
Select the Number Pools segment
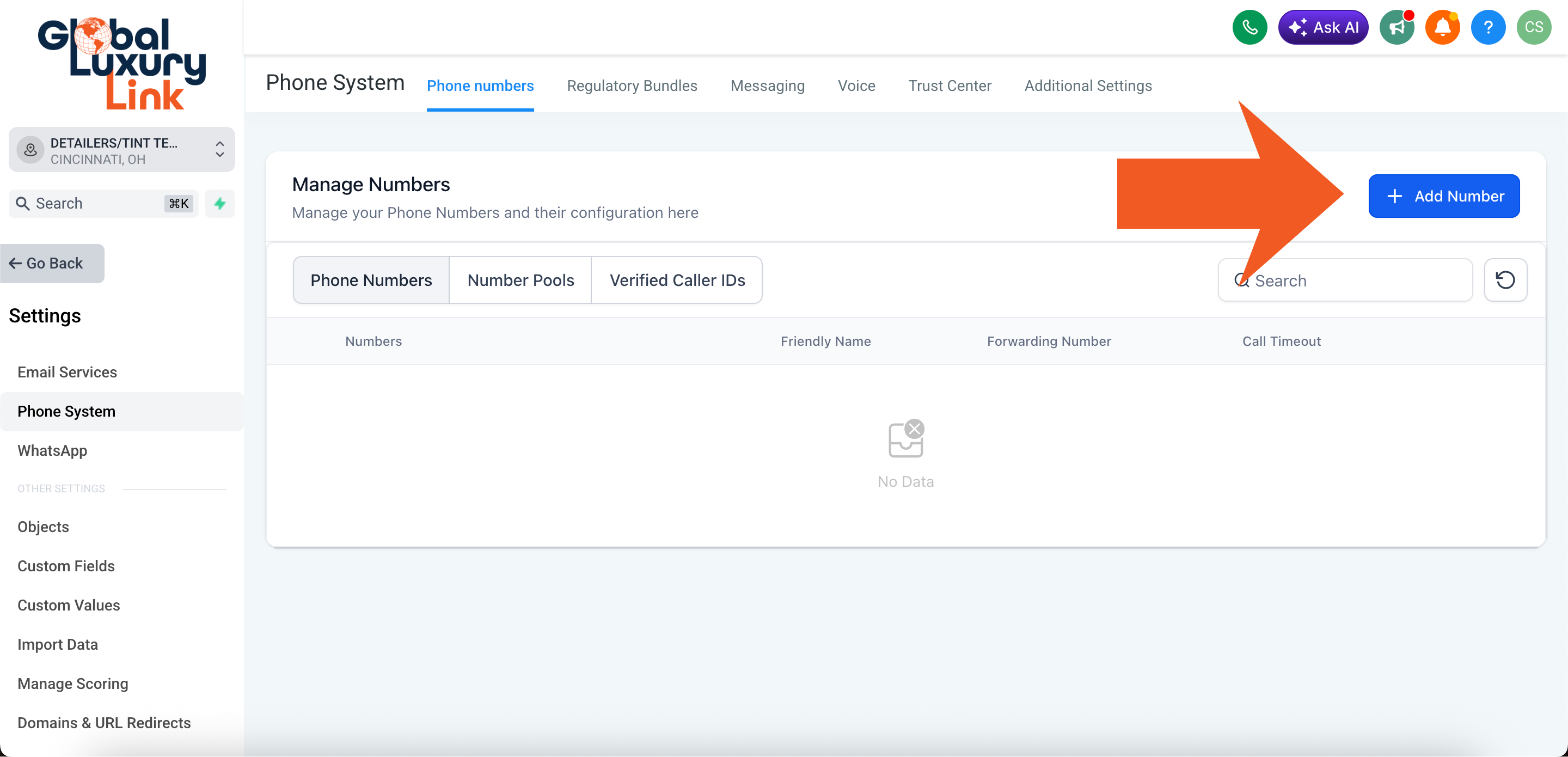[520, 280]
